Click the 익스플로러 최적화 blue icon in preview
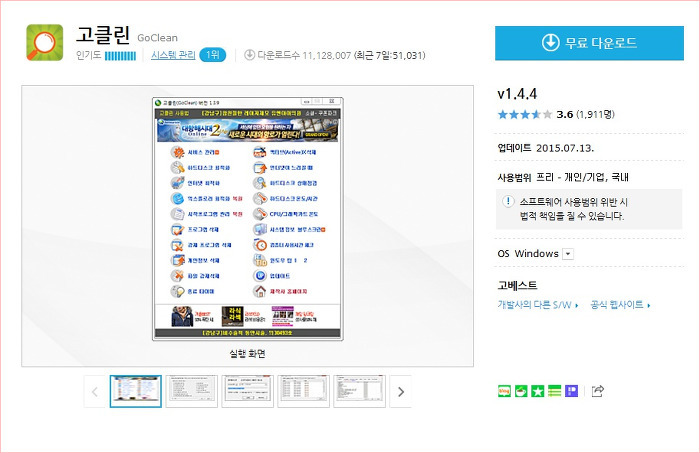 [x=178, y=199]
